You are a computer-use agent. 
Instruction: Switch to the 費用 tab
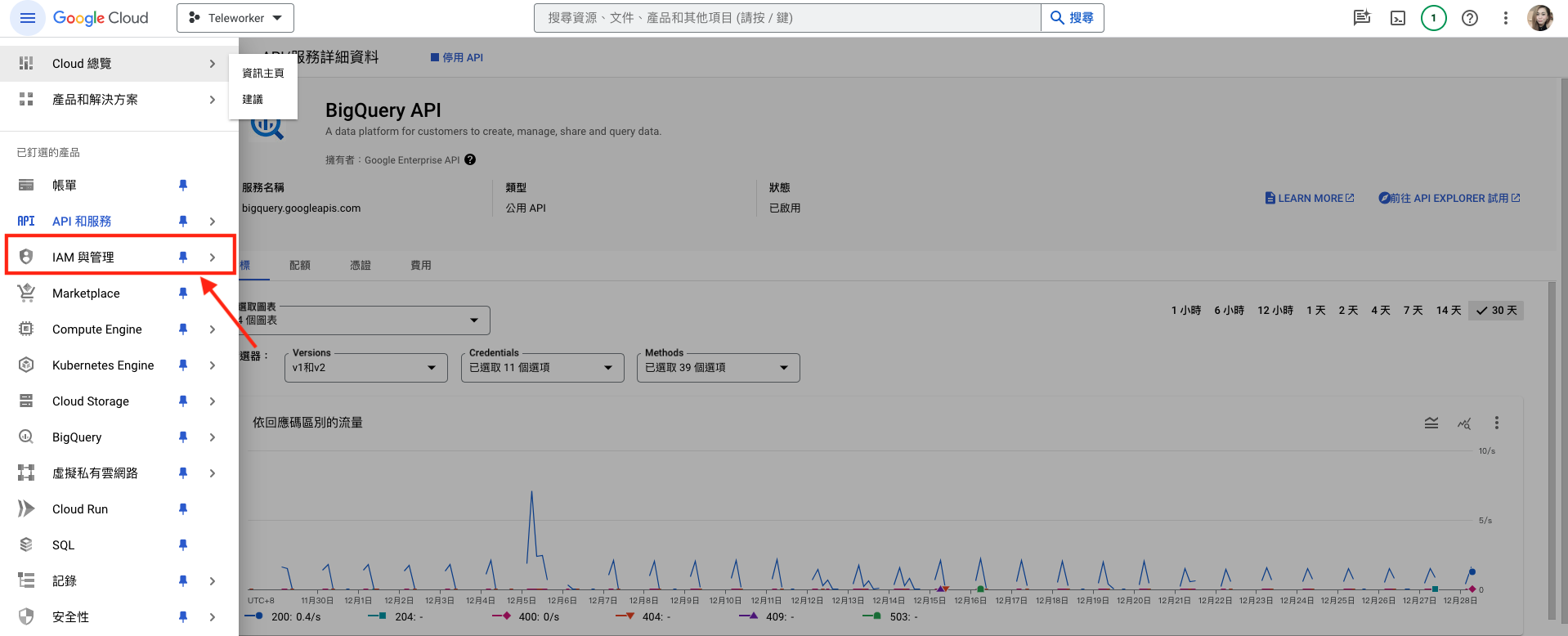421,265
